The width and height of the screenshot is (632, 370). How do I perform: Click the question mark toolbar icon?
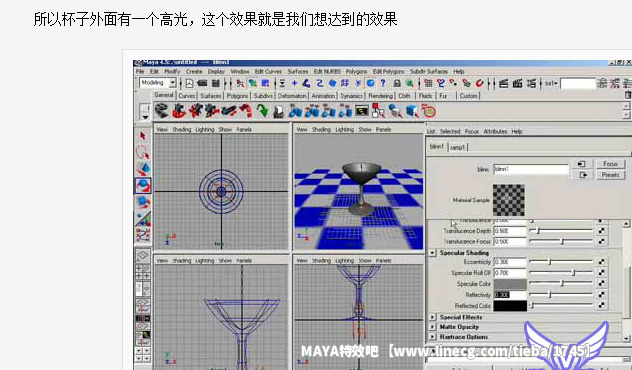coord(383,83)
